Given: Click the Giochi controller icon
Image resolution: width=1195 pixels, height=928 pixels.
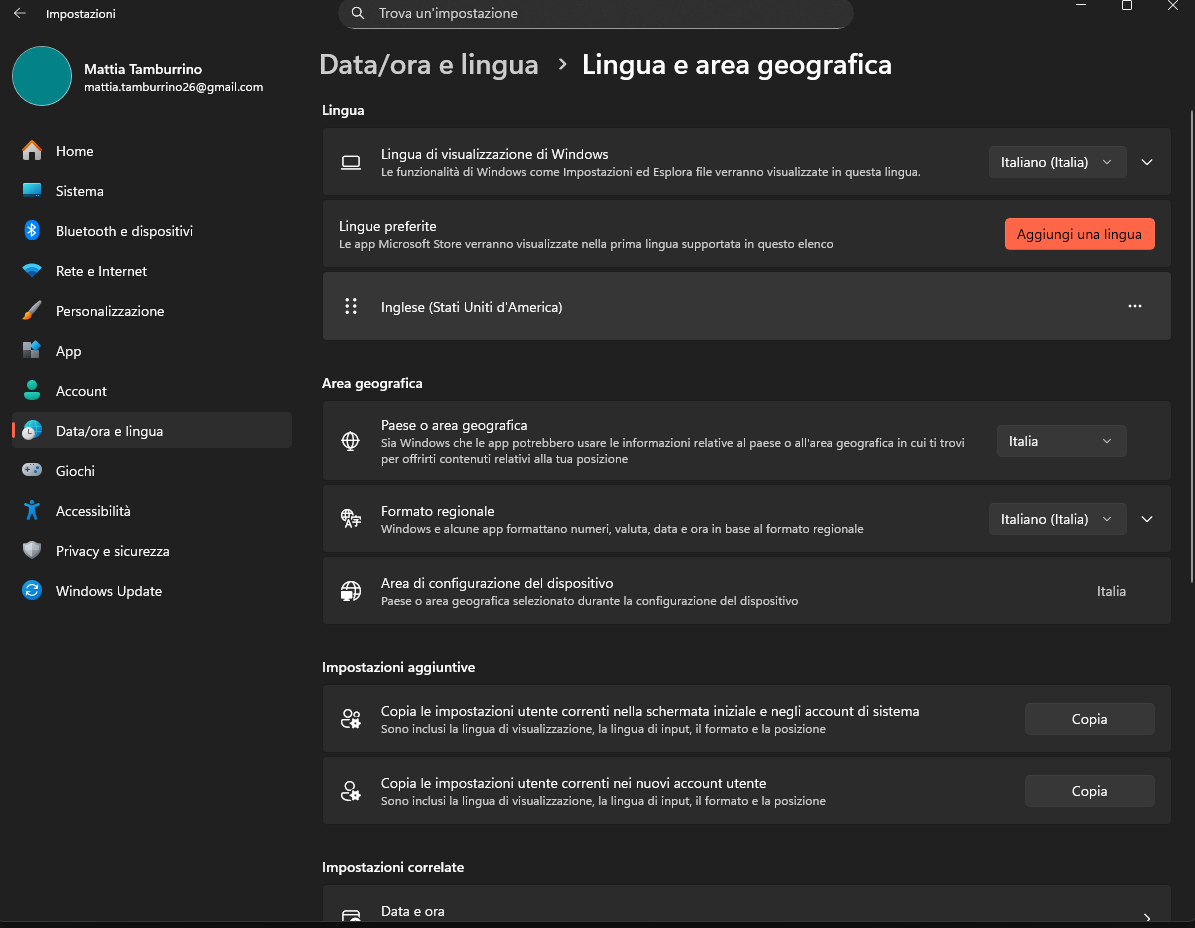Looking at the screenshot, I should 32,470.
